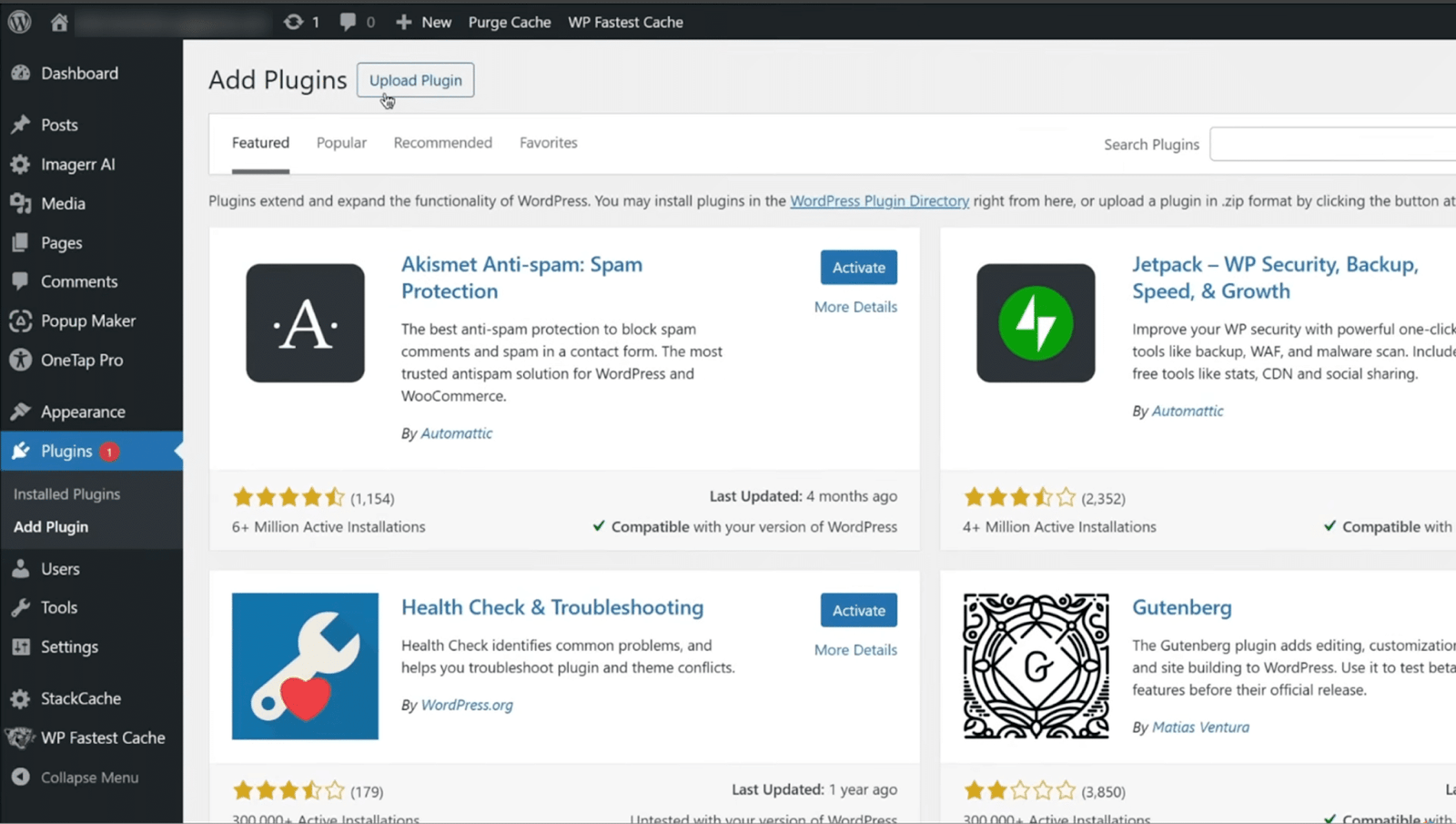Click the '4+ Million Active Installations' text
The width and height of the screenshot is (1456, 824).
(x=1059, y=527)
